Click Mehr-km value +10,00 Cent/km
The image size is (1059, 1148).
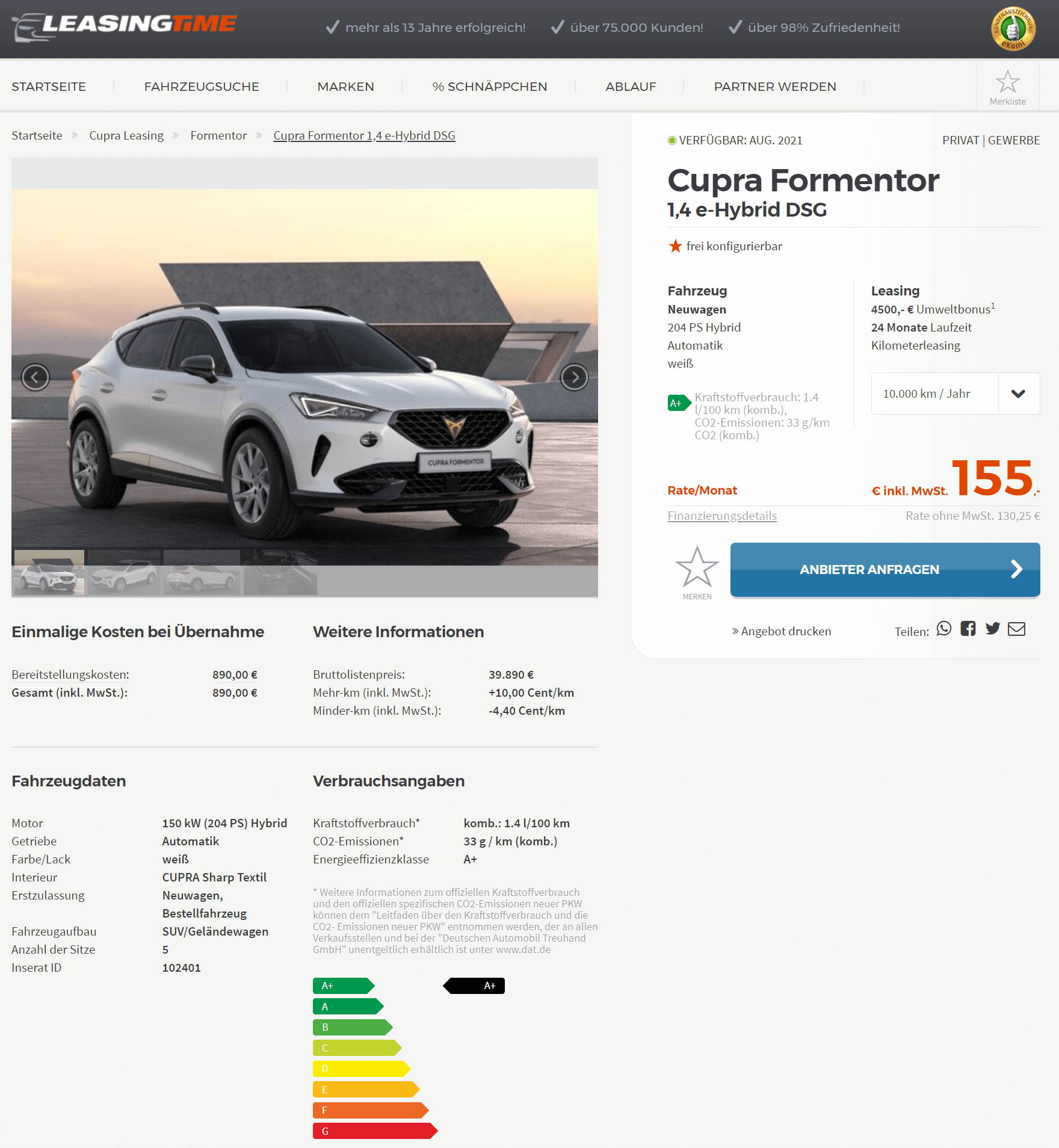tap(531, 693)
